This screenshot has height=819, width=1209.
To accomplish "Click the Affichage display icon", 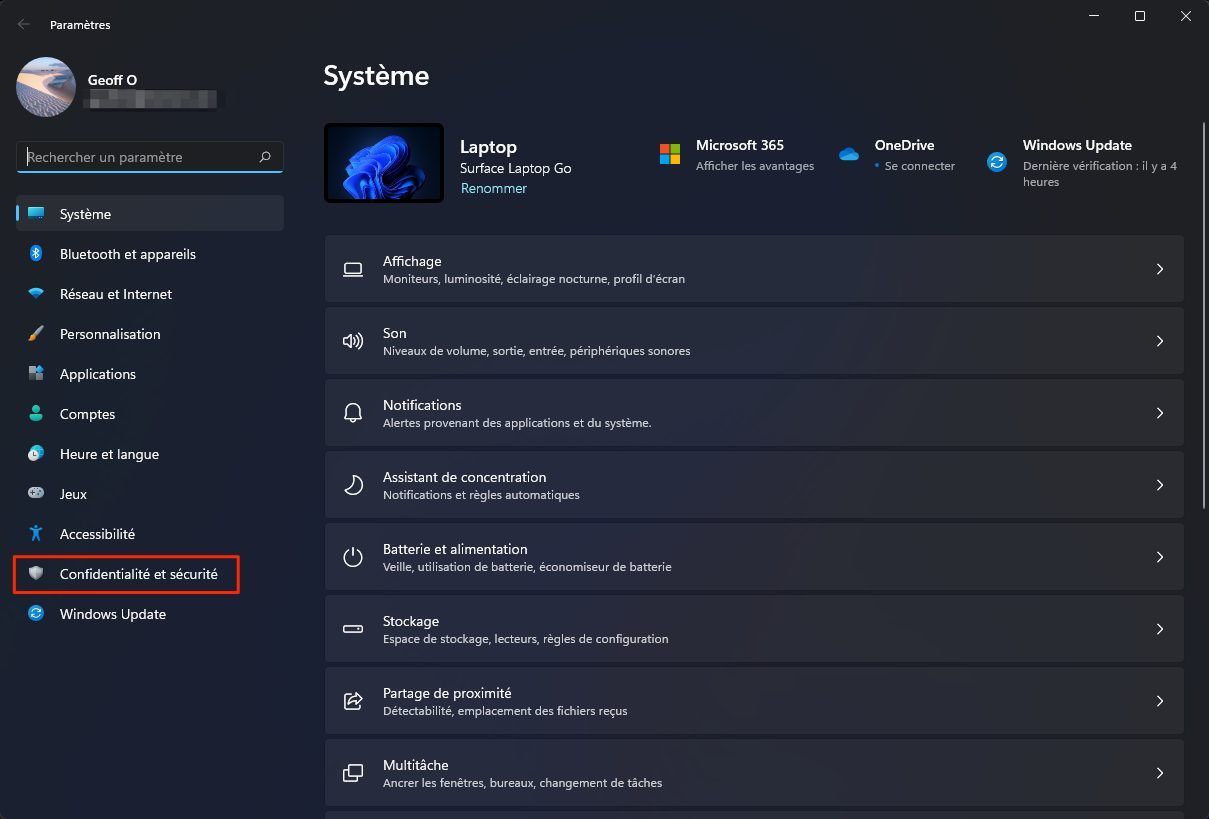I will (x=353, y=269).
